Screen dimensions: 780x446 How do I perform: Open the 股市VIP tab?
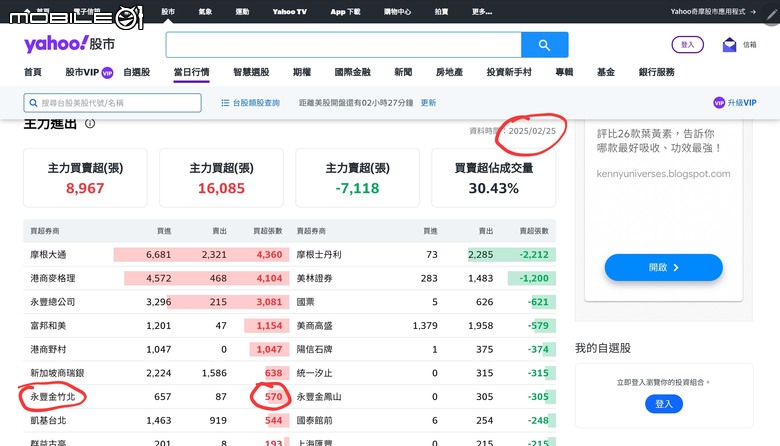[x=83, y=72]
